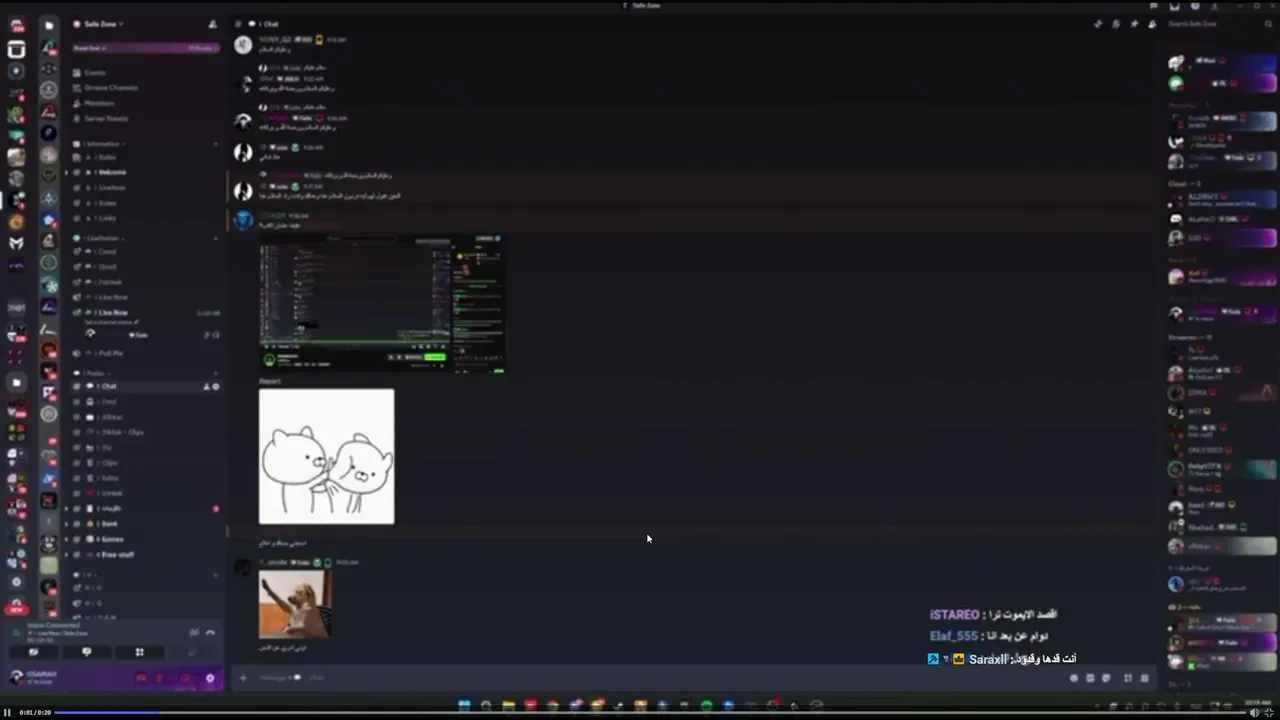This screenshot has width=1280, height=720.
Task: Disconnect from voice using the hang-up icon
Action: (210, 632)
